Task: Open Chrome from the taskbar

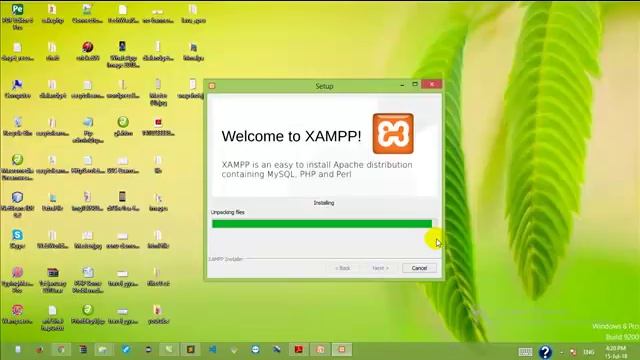Action: pos(61,349)
